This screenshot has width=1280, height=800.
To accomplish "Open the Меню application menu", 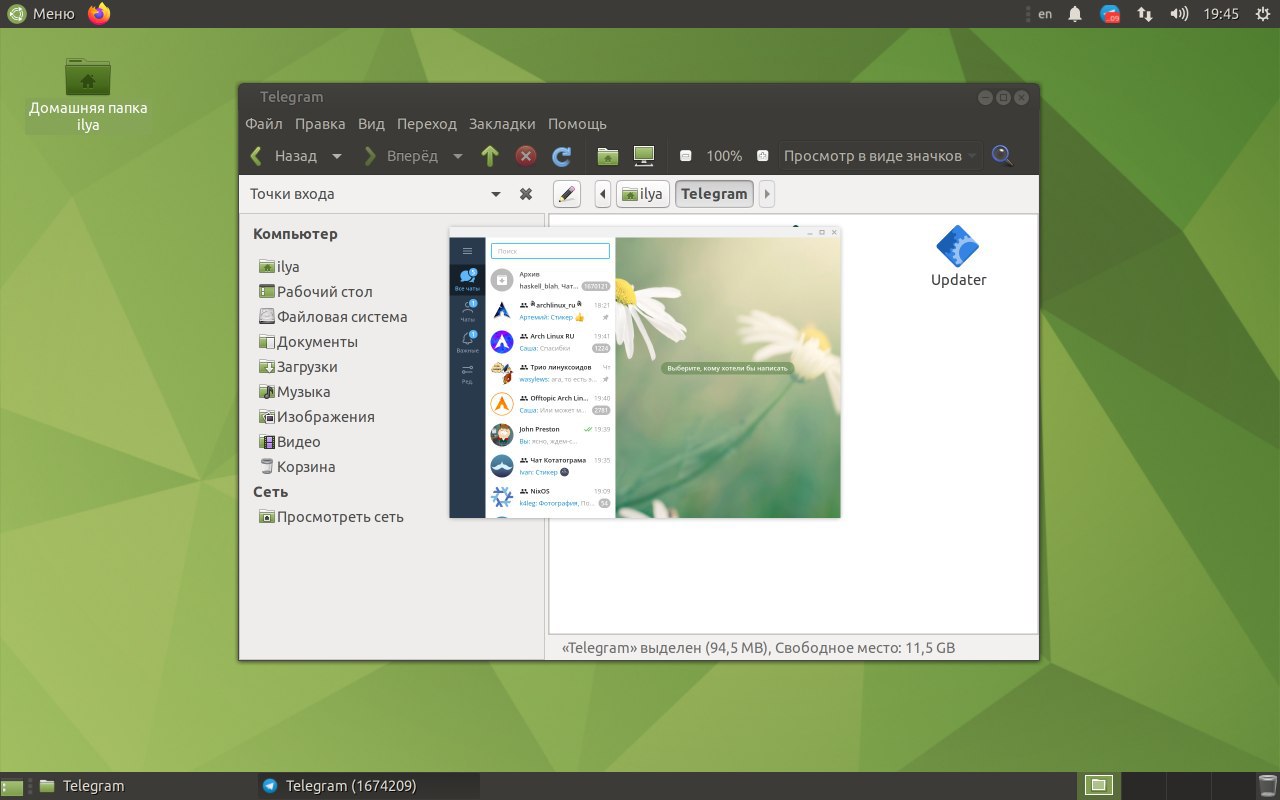I will click(x=40, y=14).
